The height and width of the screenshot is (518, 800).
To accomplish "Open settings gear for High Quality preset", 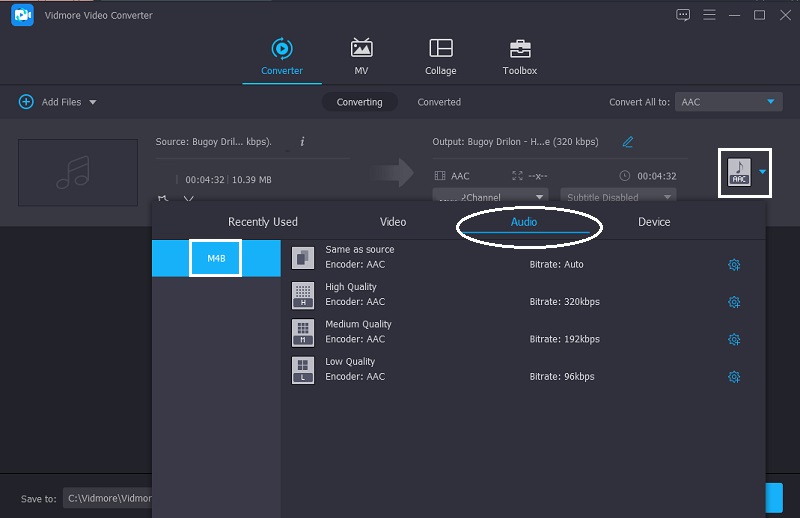I will (x=734, y=302).
